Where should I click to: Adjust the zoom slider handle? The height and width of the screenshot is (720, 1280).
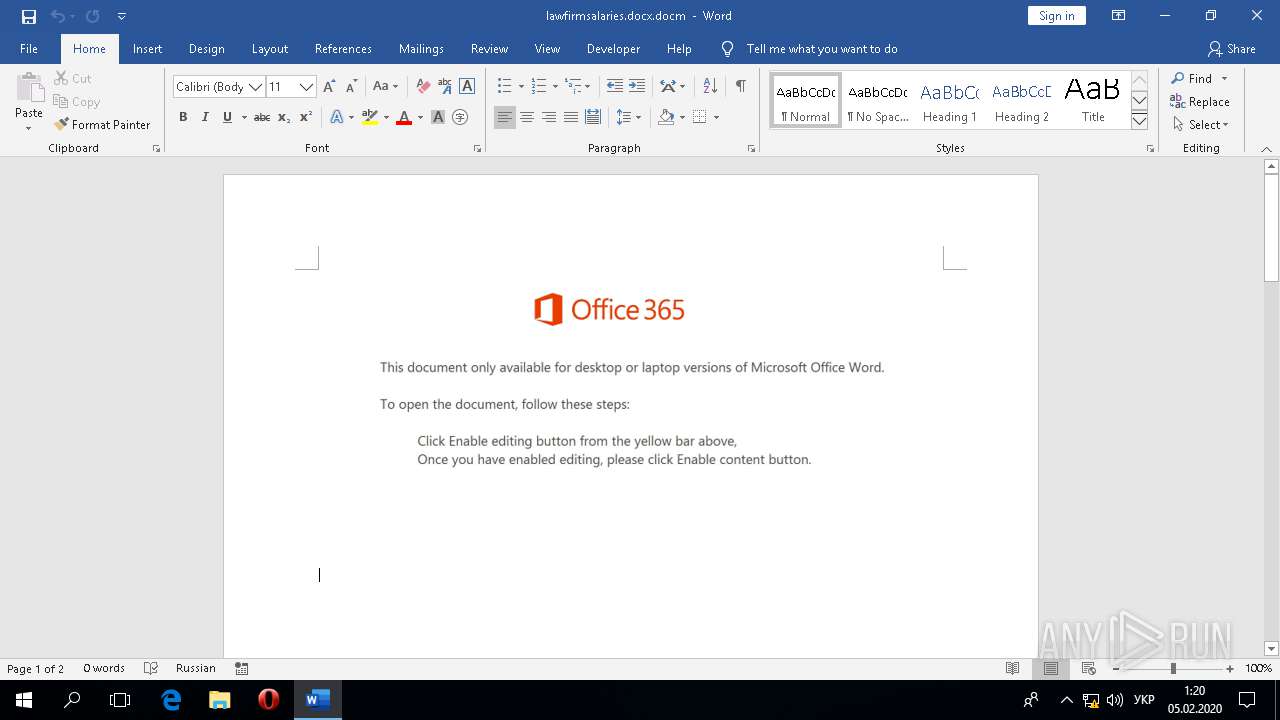1173,668
